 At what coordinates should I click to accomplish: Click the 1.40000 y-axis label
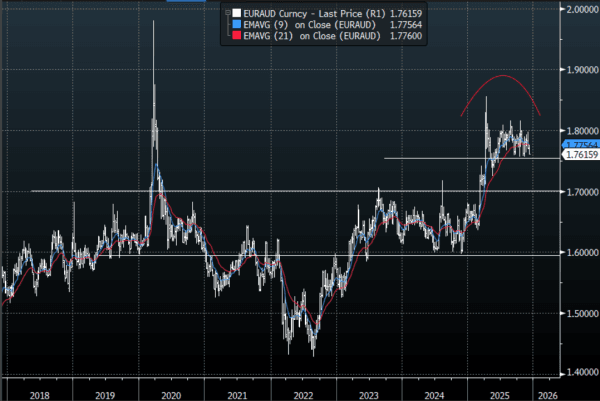583,372
